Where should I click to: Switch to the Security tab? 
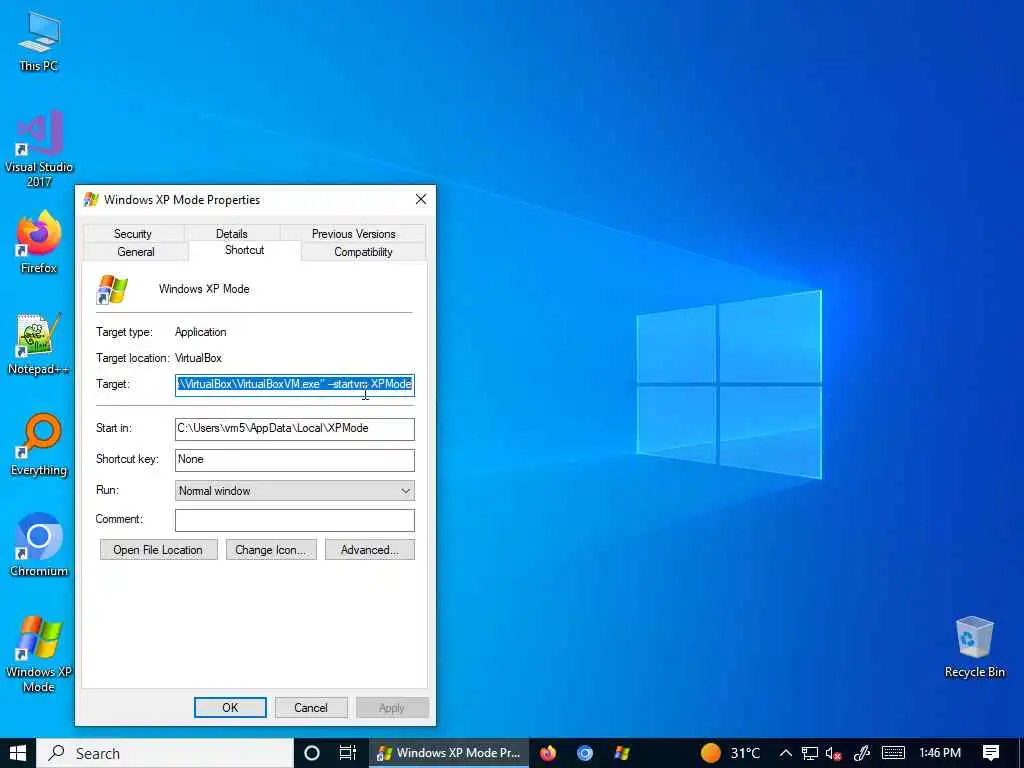click(133, 233)
